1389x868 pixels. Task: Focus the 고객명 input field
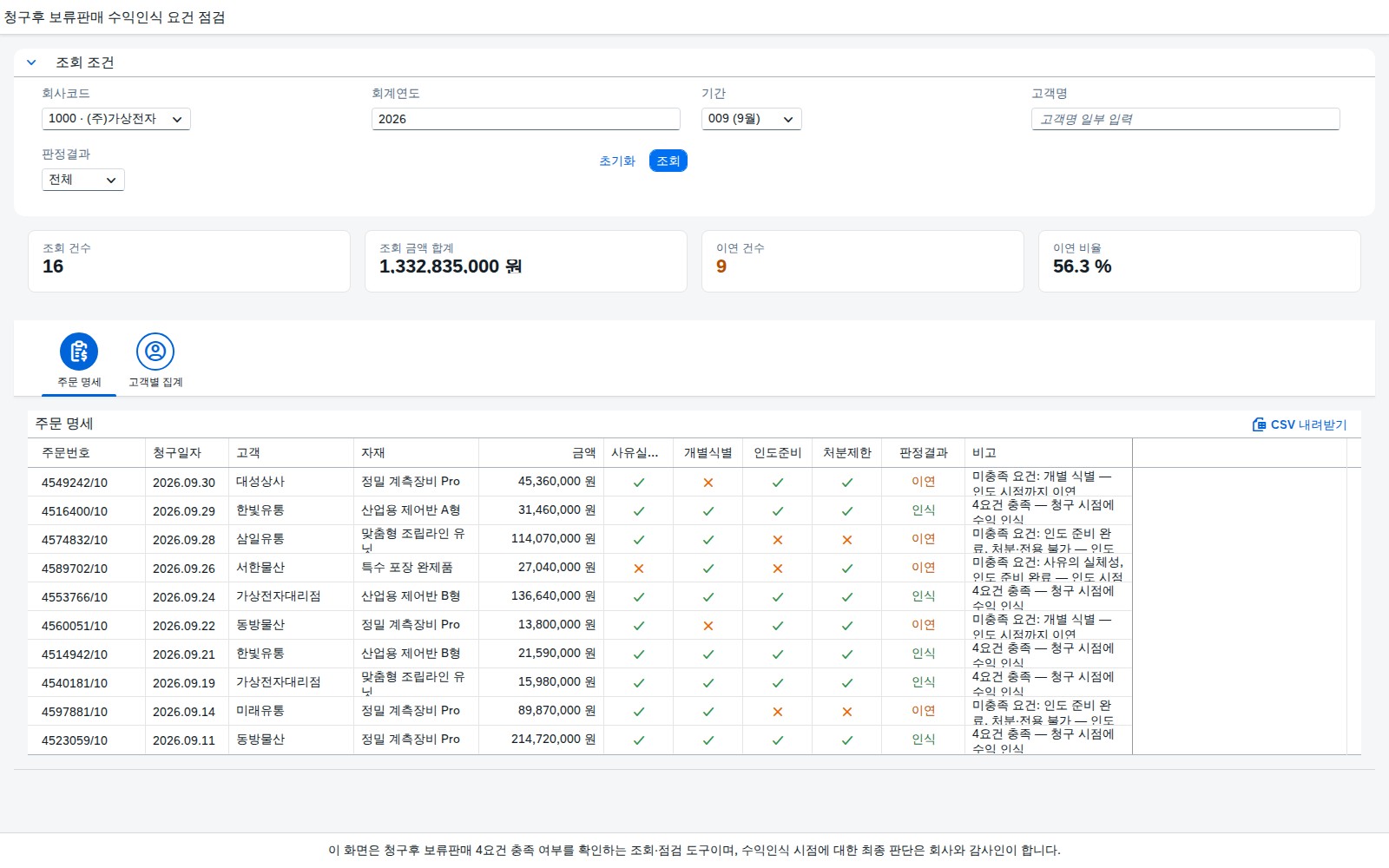(1186, 119)
